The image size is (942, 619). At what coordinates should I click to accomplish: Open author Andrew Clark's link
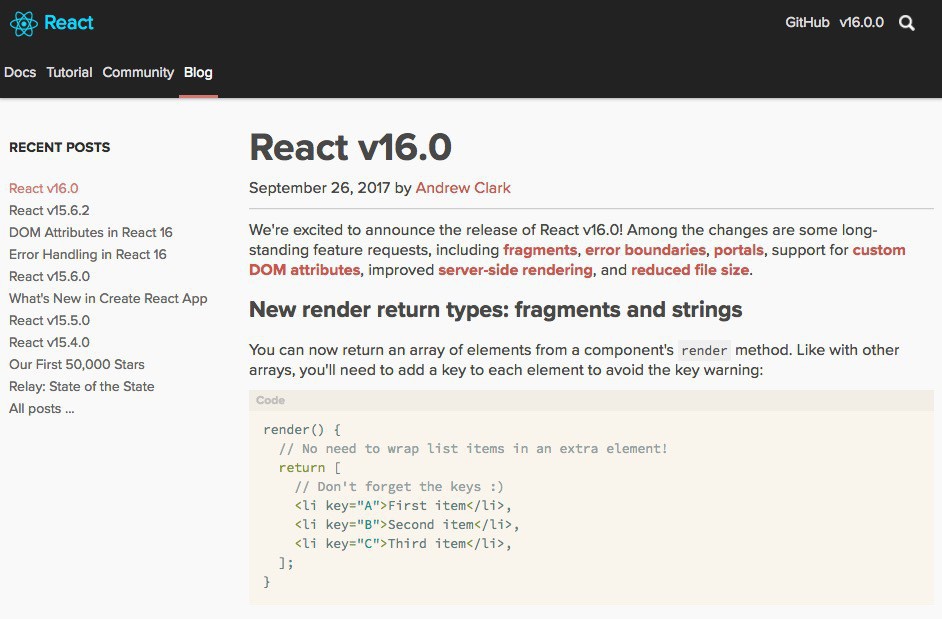[x=463, y=188]
